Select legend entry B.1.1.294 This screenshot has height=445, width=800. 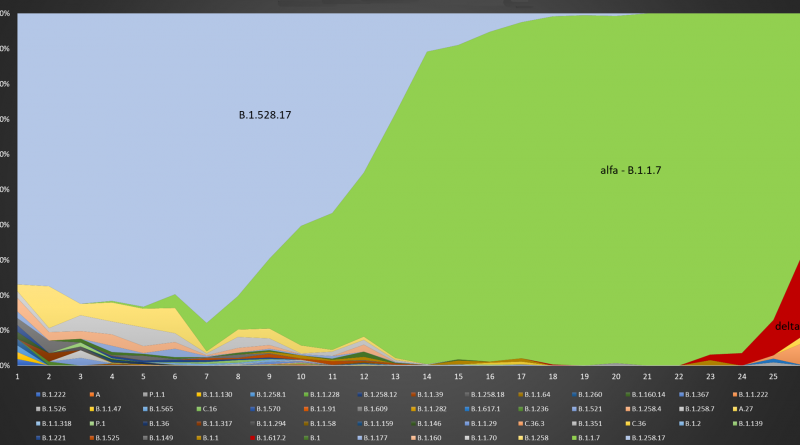click(268, 424)
